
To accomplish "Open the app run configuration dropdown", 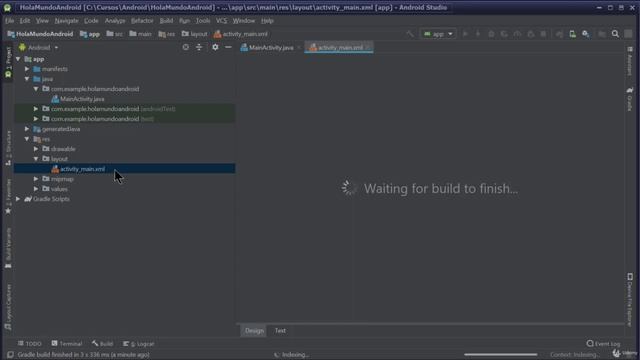I will 438,34.
